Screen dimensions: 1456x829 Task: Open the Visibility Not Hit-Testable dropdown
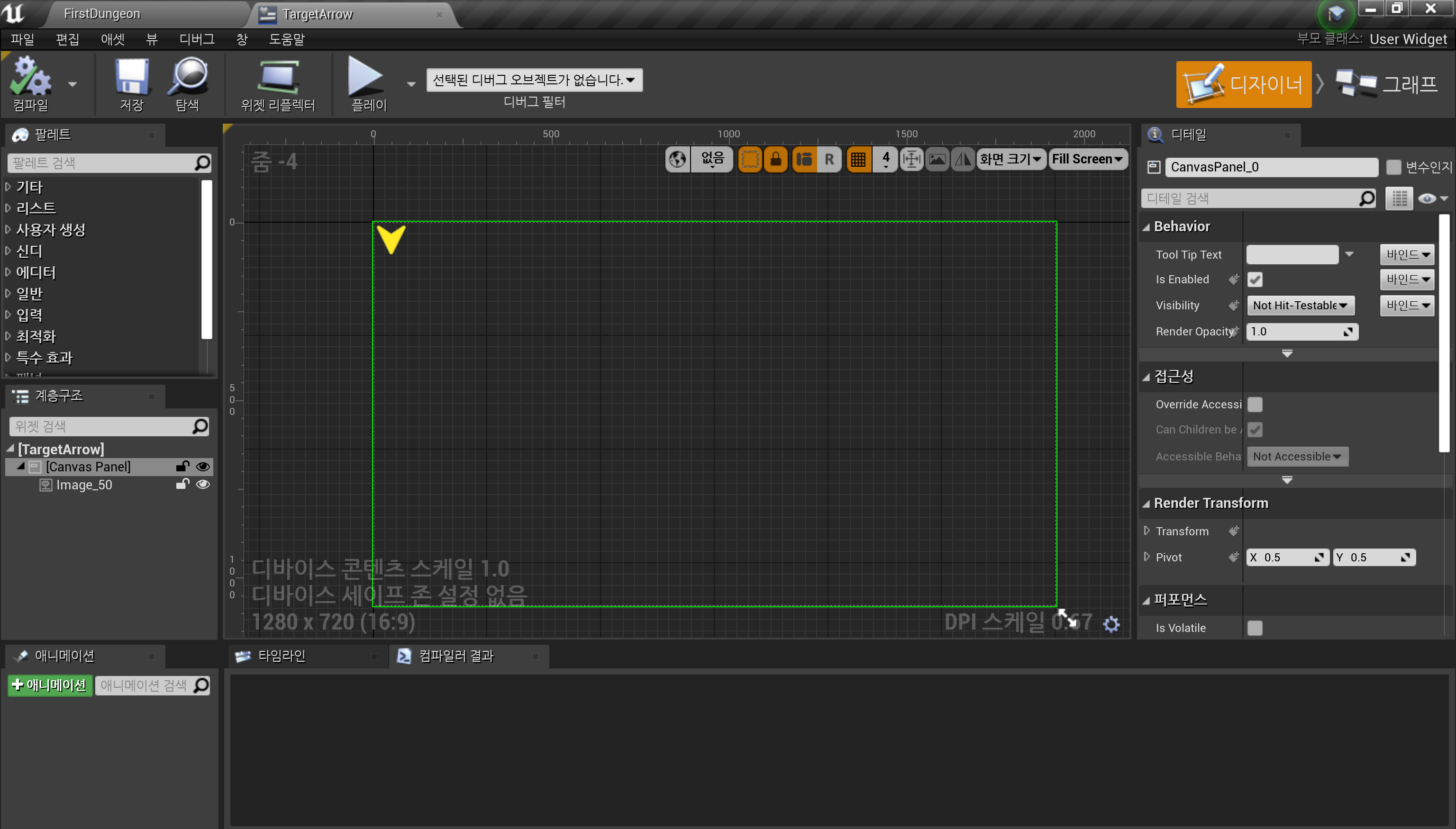(1300, 305)
